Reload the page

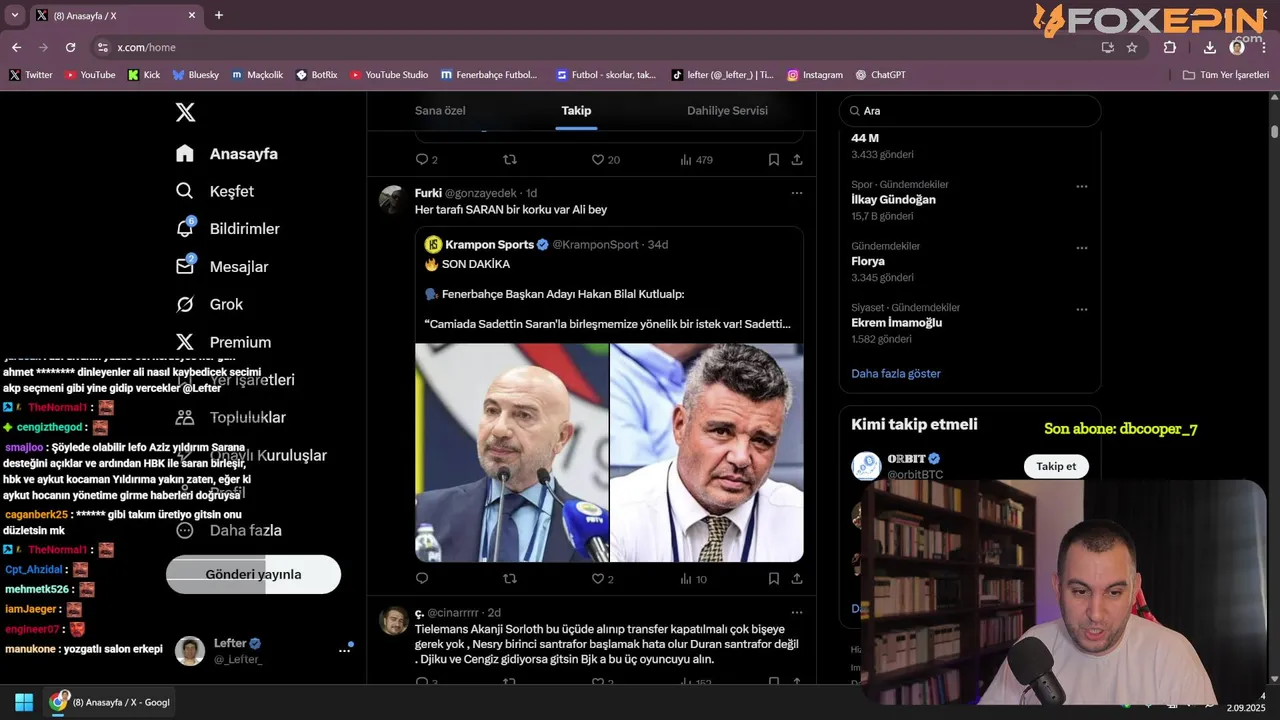click(70, 47)
